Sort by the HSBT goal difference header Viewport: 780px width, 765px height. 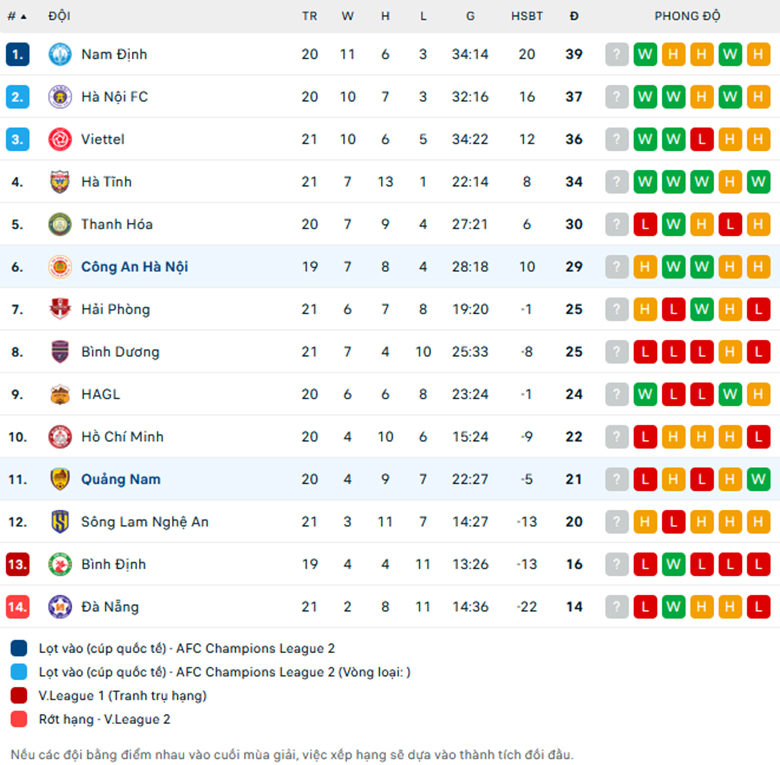(527, 16)
